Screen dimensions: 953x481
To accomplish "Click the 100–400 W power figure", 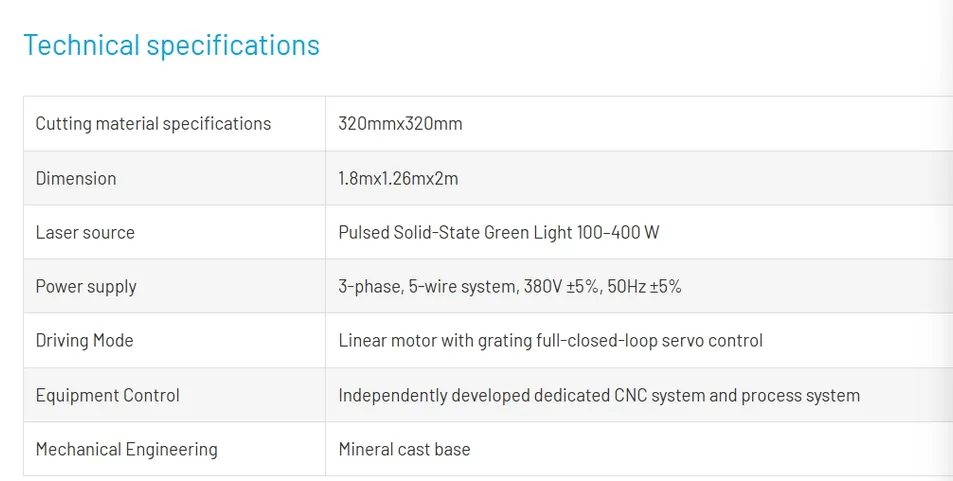I will (618, 232).
